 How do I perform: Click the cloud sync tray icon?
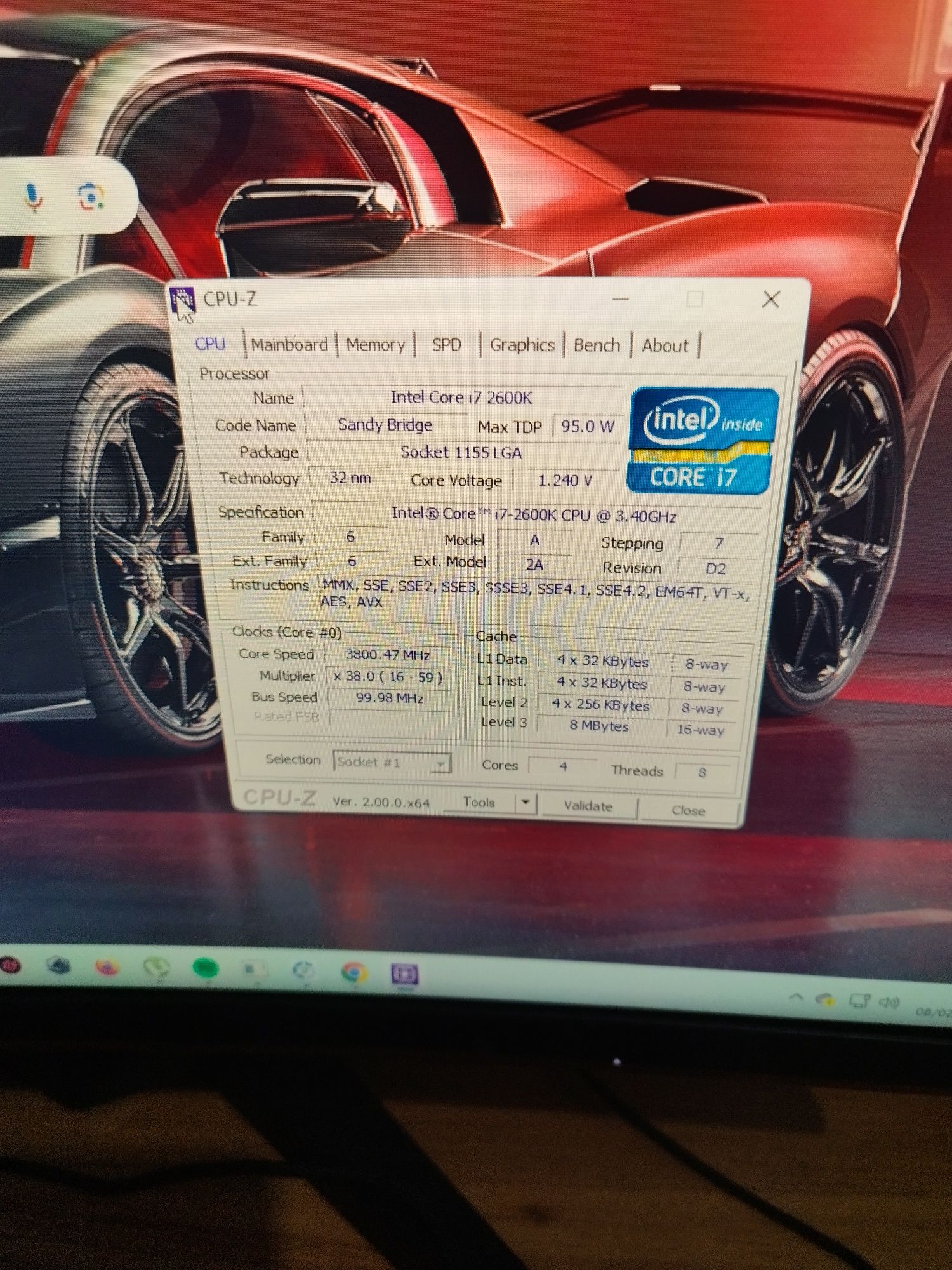(x=825, y=999)
